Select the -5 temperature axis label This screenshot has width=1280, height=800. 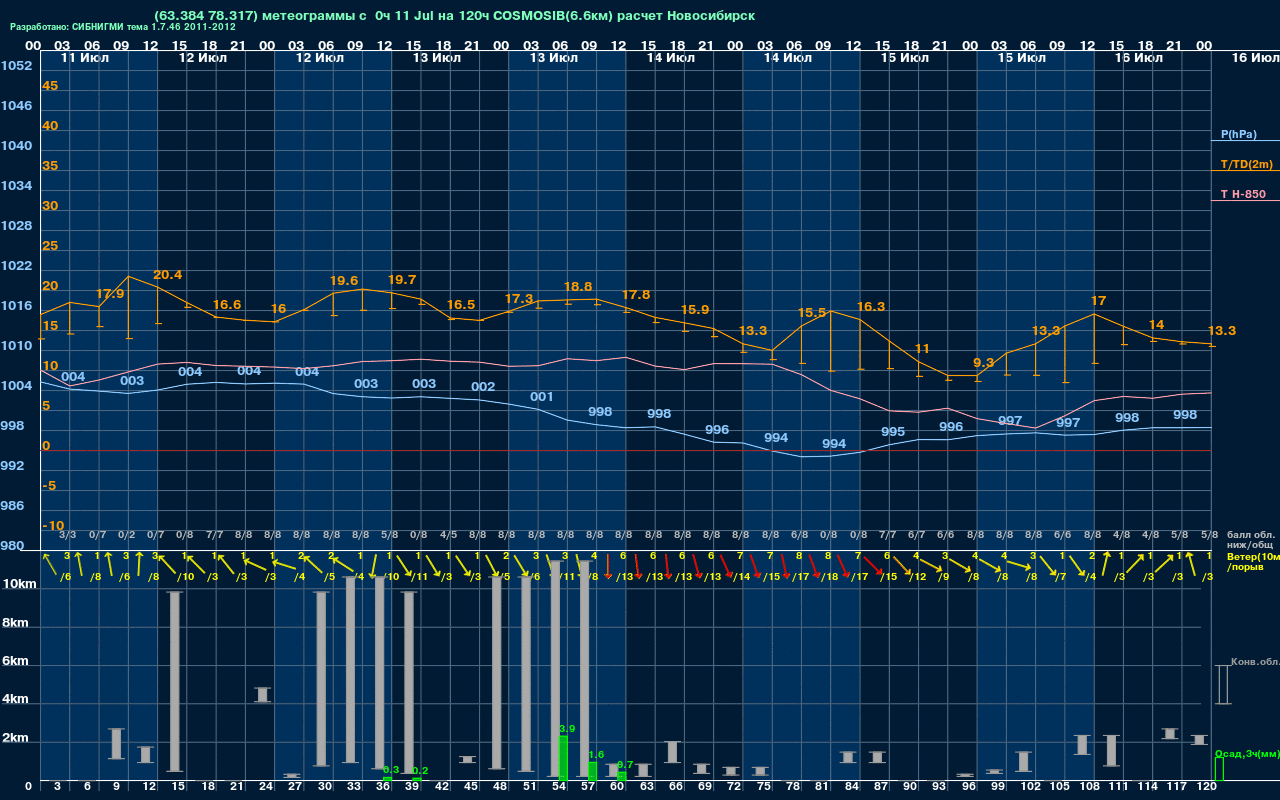pyautogui.click(x=50, y=486)
